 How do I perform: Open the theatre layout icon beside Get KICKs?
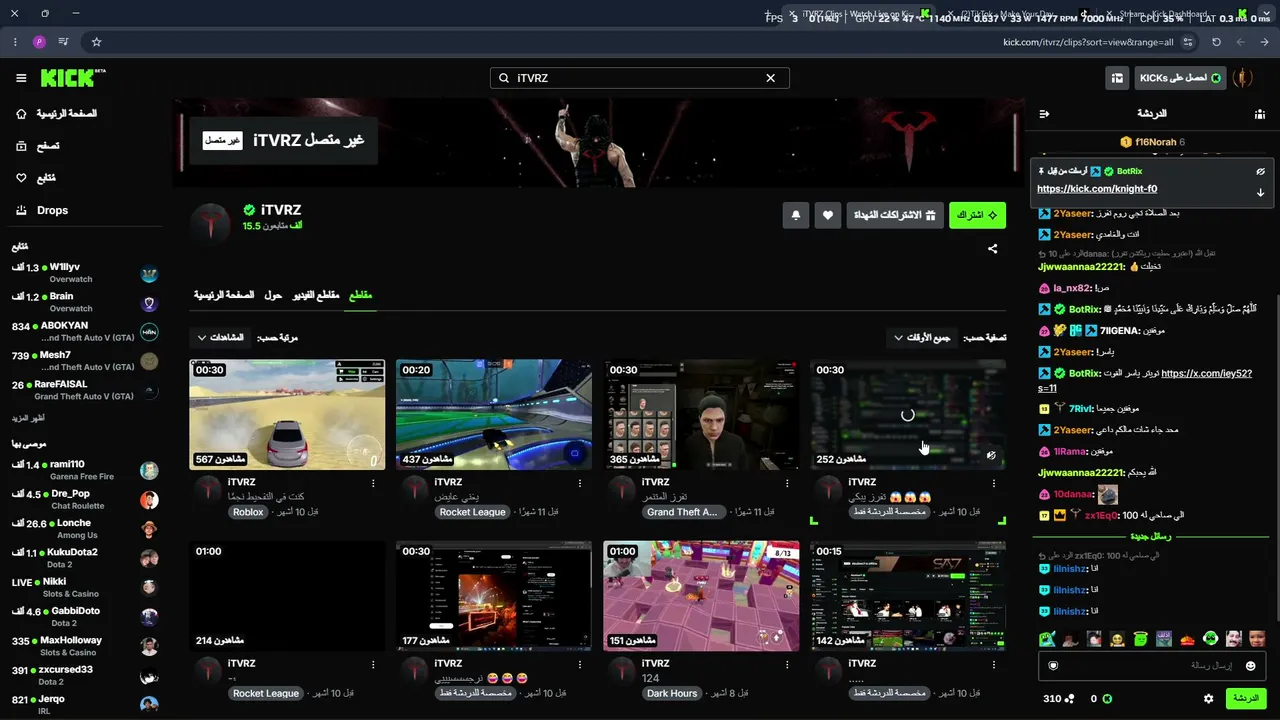(x=1117, y=78)
